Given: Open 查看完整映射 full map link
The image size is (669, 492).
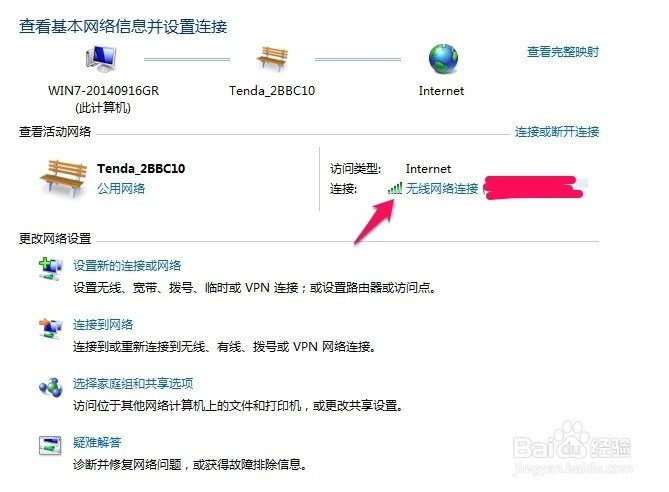Looking at the screenshot, I should (563, 52).
